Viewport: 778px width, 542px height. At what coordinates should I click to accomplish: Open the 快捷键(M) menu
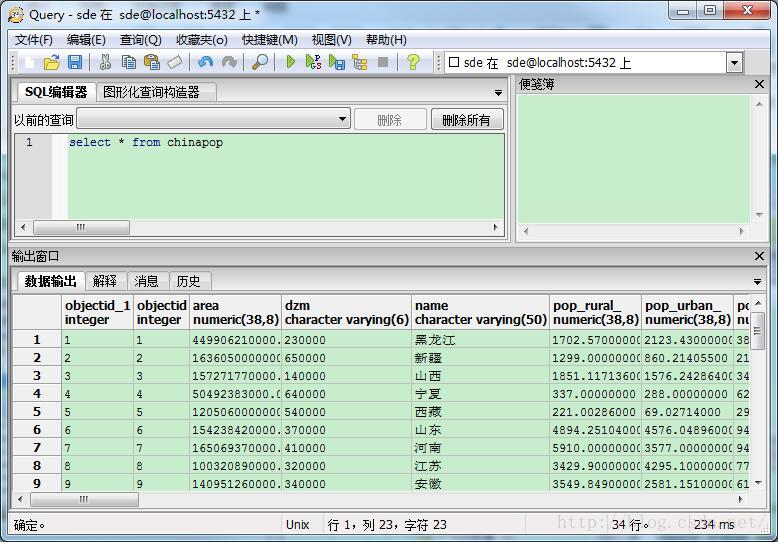coord(270,40)
